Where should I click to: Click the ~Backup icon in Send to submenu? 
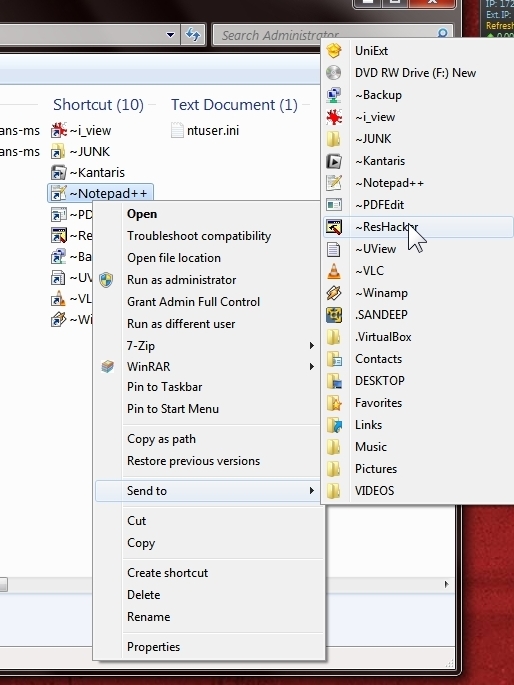(x=334, y=95)
